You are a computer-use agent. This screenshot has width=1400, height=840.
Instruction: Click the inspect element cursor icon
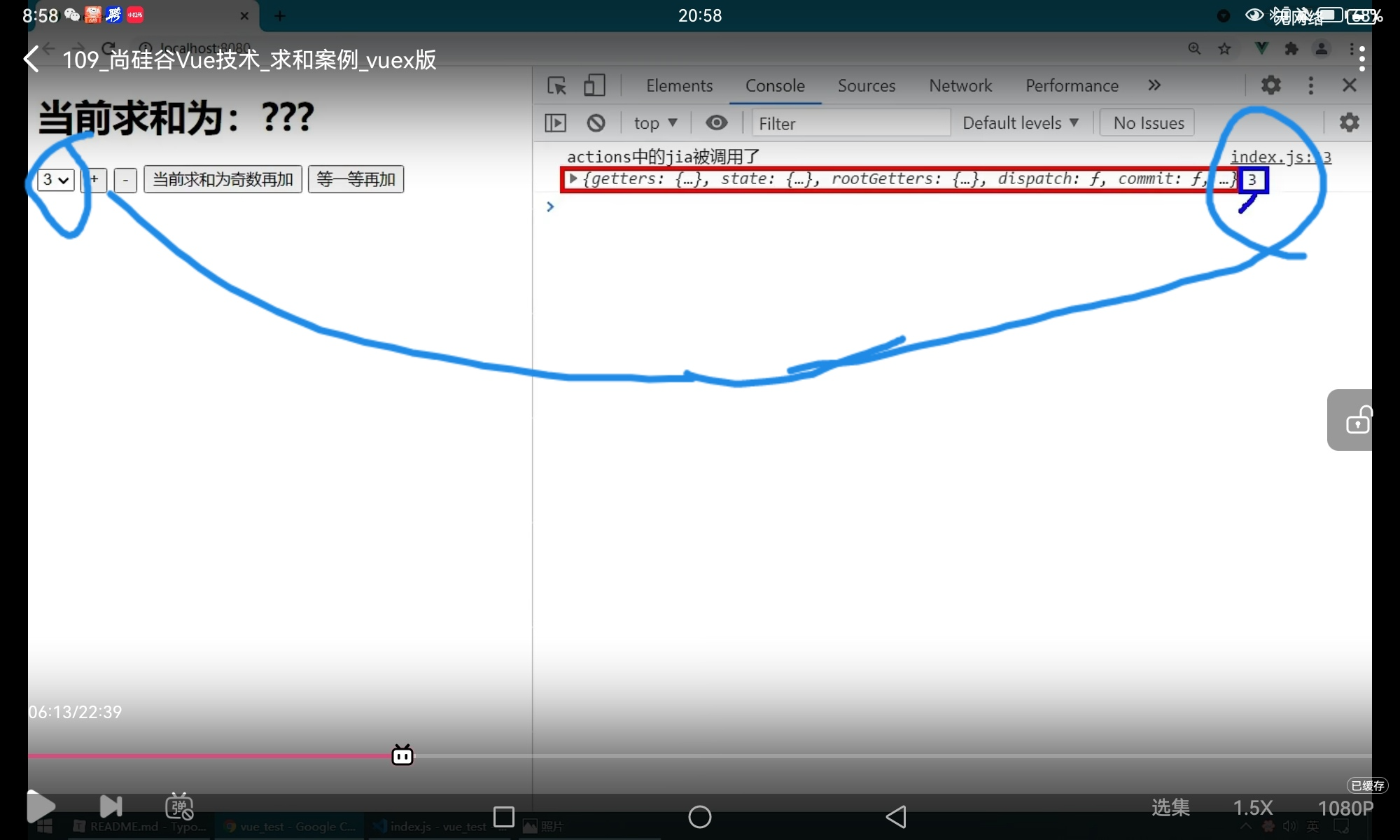556,85
